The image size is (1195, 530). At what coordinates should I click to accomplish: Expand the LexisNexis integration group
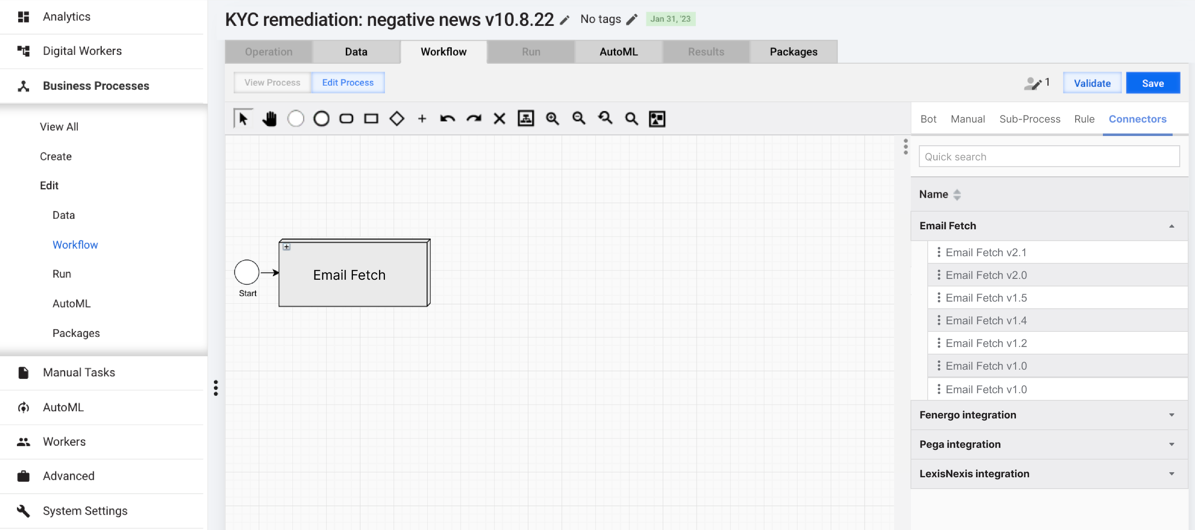click(x=1171, y=474)
